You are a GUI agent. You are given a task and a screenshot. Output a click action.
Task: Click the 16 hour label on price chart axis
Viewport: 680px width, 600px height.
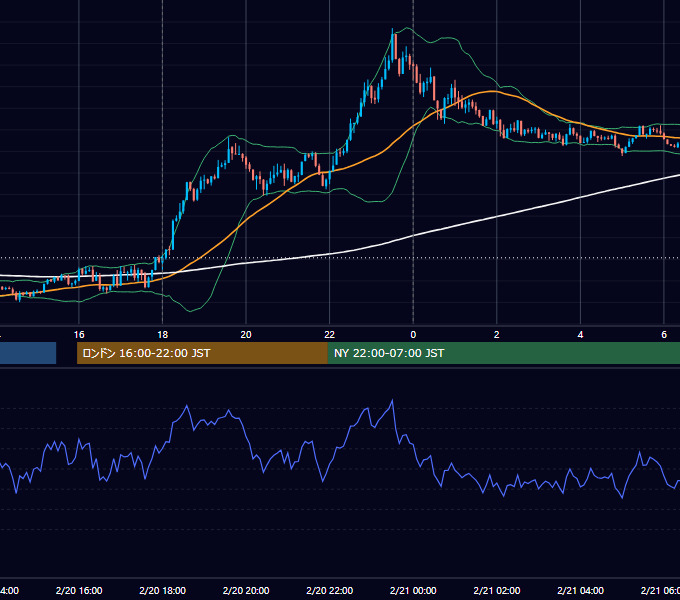(79, 335)
